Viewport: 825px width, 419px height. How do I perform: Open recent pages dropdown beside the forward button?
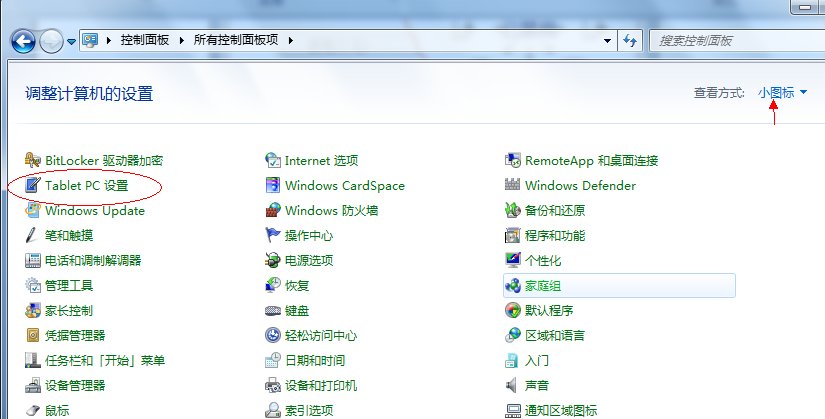pyautogui.click(x=72, y=41)
